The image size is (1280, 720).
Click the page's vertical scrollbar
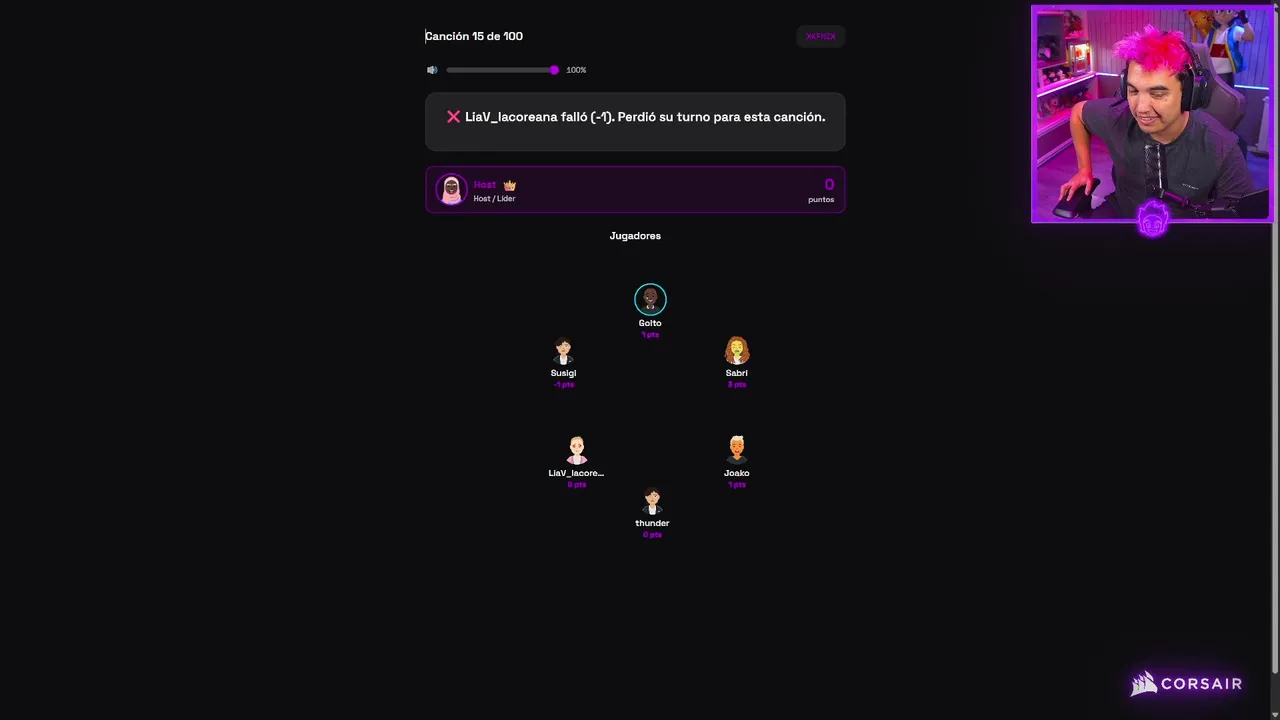(x=1275, y=340)
